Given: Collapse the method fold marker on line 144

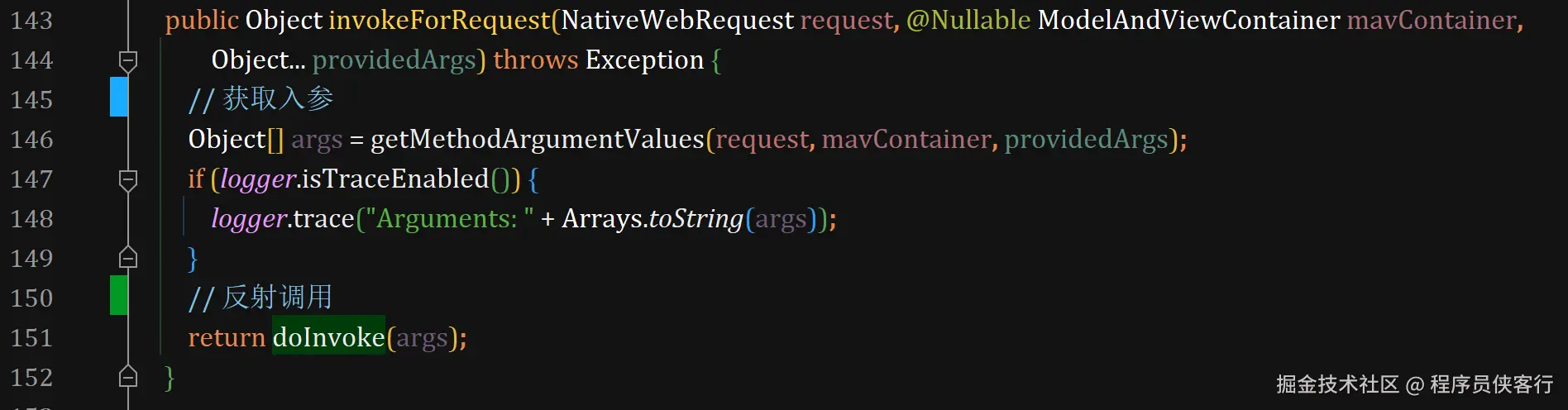Looking at the screenshot, I should pos(128,61).
